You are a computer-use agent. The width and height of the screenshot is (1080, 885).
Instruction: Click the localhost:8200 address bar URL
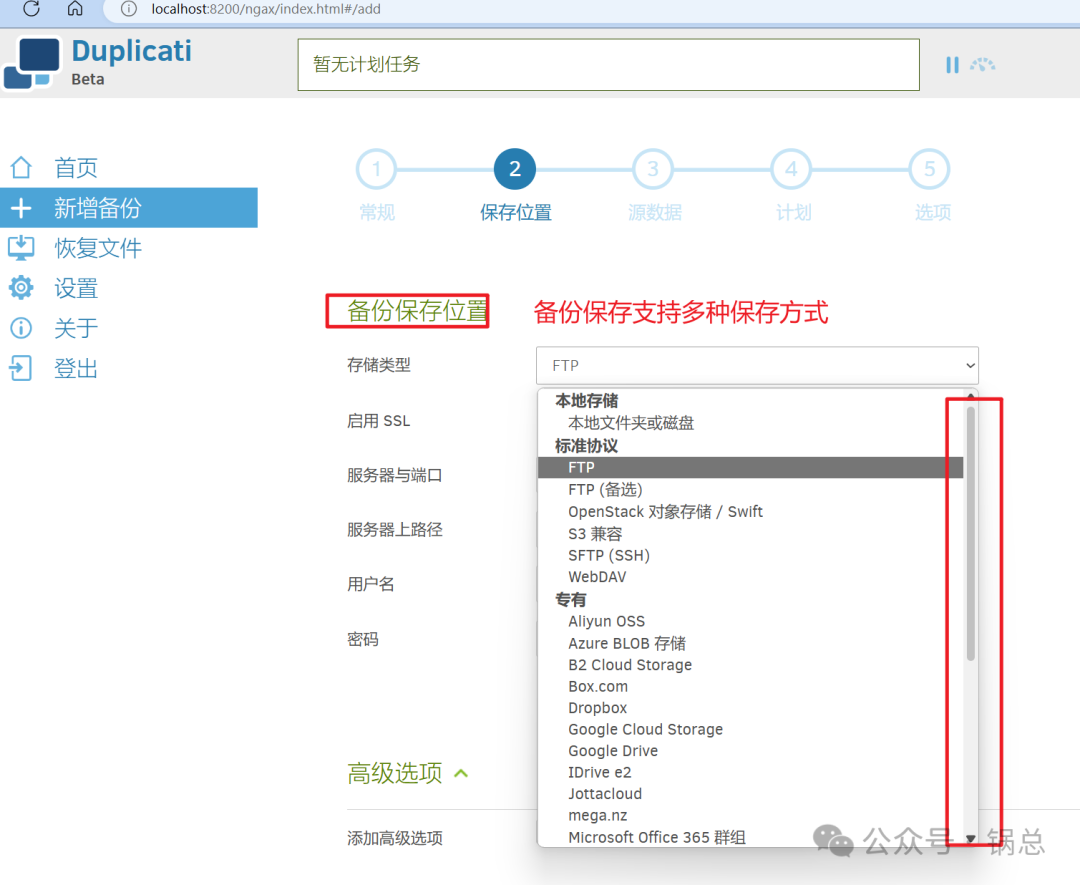[266, 9]
